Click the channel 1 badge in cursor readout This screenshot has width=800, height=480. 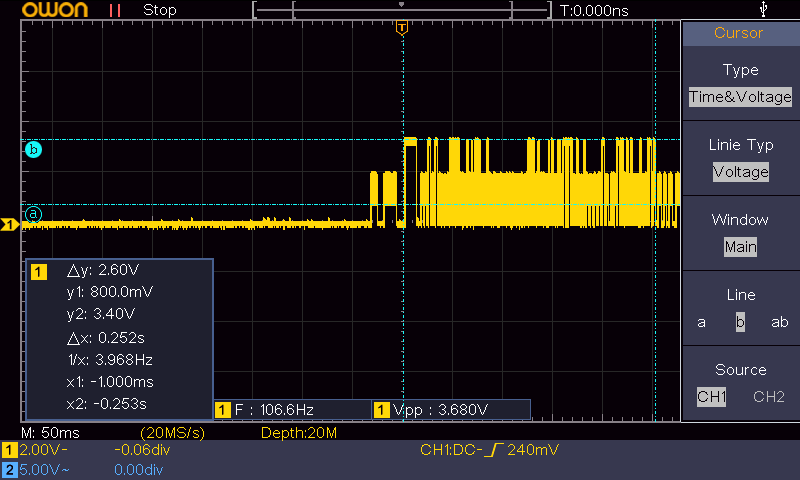point(39,271)
